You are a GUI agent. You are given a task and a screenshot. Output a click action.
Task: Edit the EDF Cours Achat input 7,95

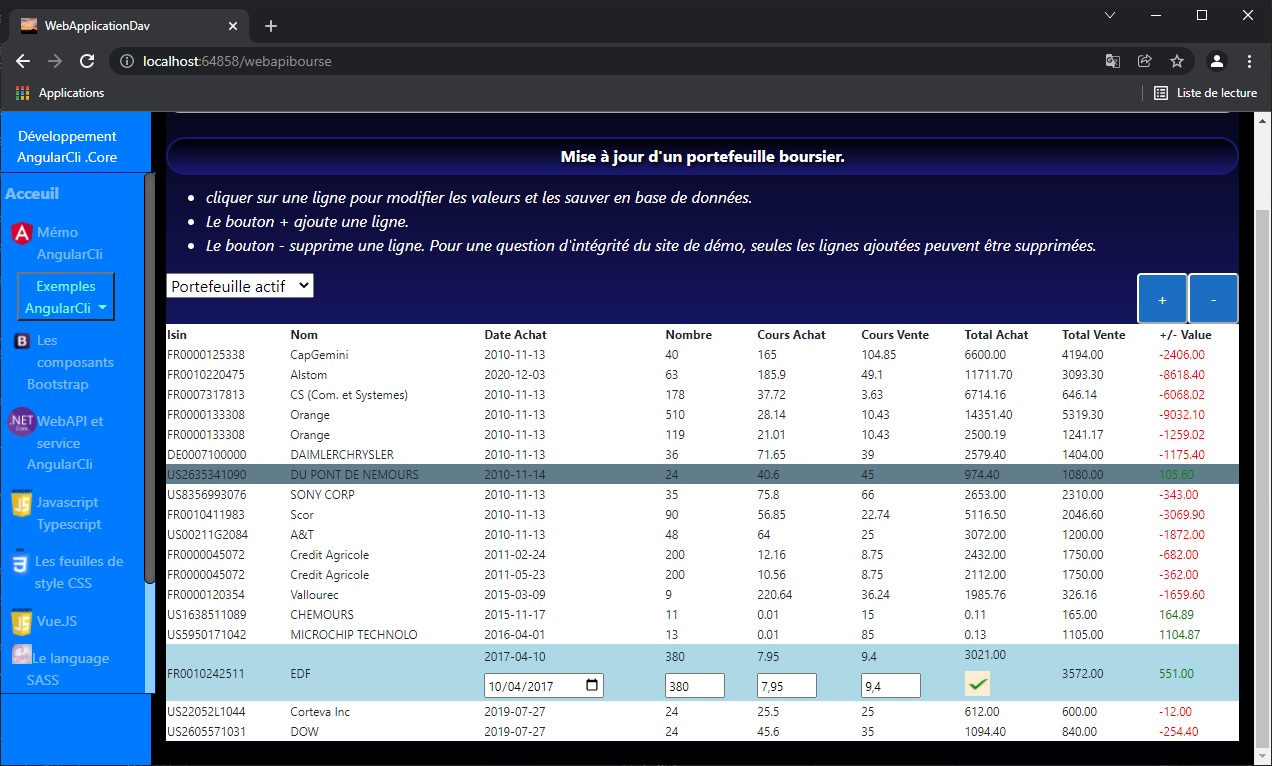tap(787, 686)
